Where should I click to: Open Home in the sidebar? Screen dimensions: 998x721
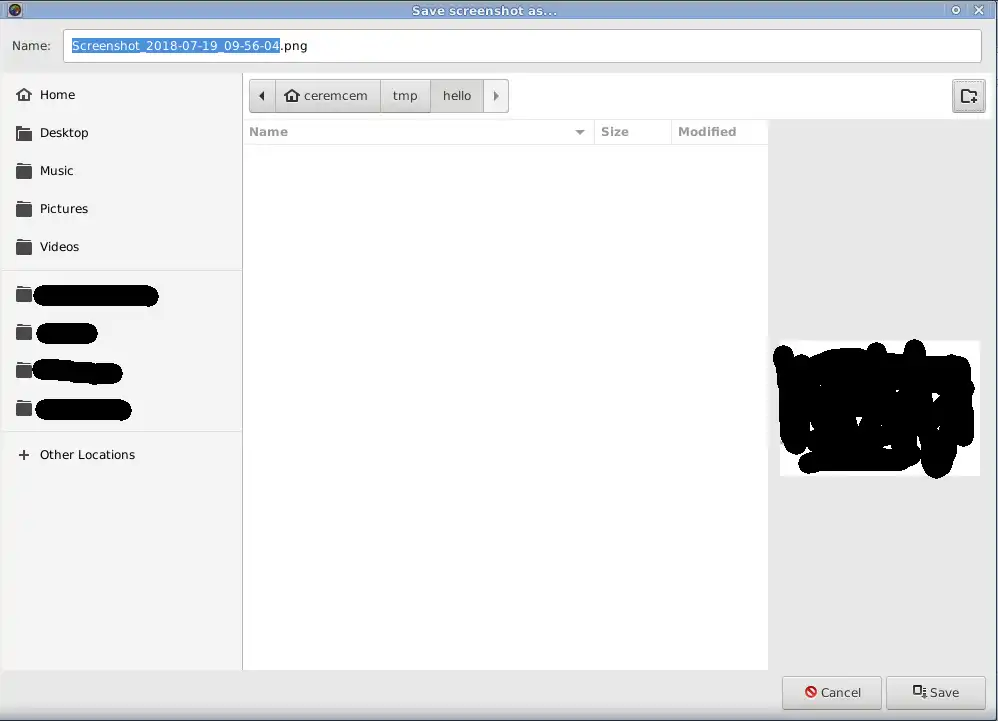(x=121, y=95)
